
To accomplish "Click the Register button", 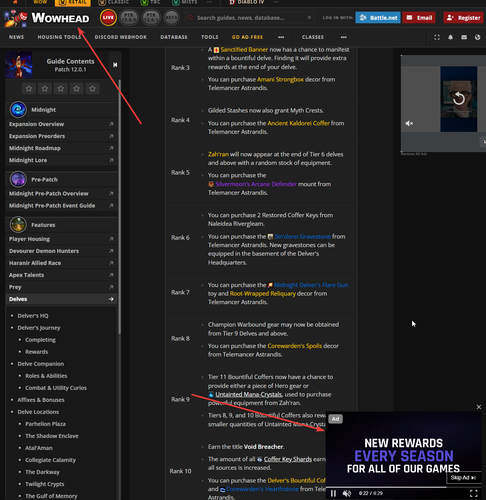I will click(464, 18).
